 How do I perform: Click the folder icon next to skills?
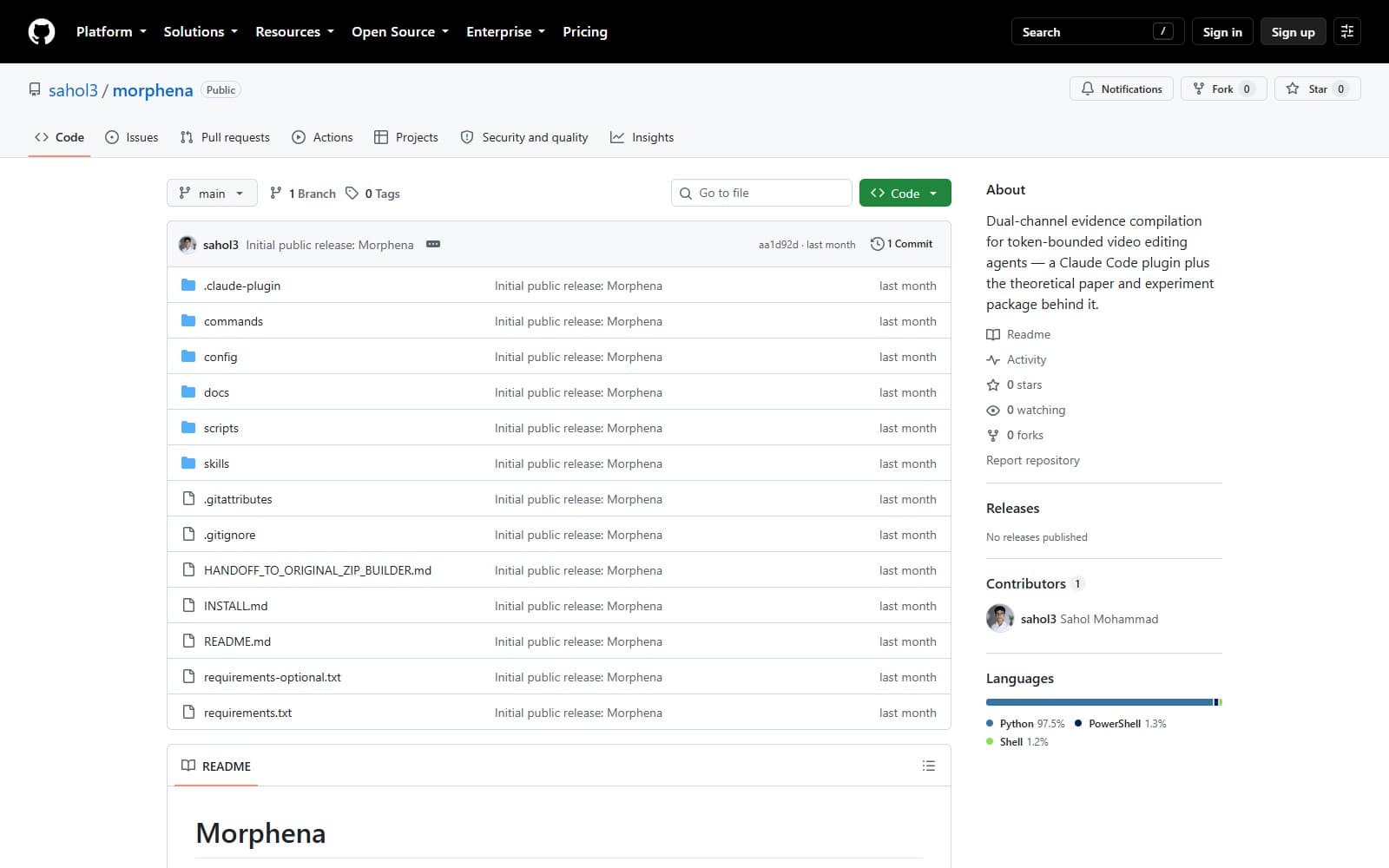click(188, 464)
